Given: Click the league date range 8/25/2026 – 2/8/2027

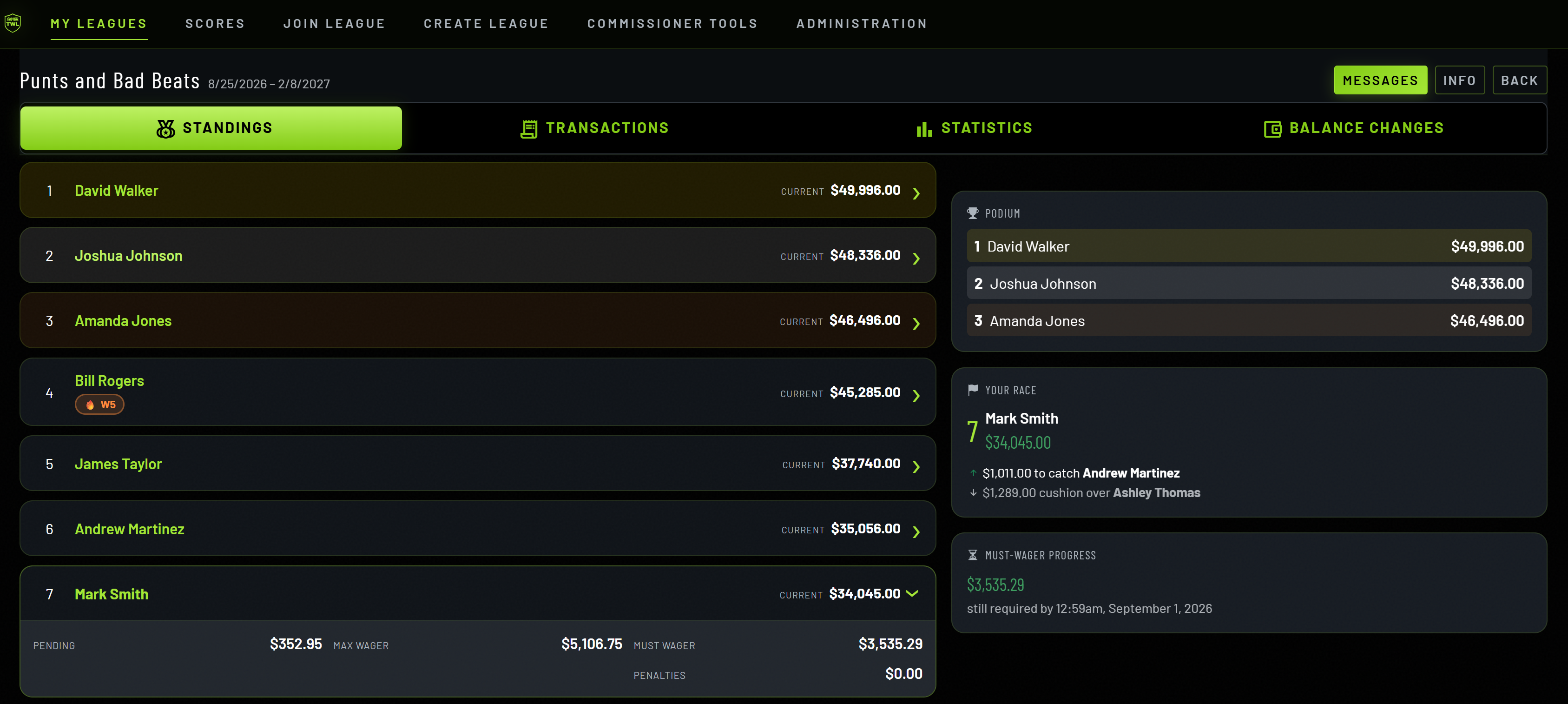Looking at the screenshot, I should pyautogui.click(x=269, y=84).
